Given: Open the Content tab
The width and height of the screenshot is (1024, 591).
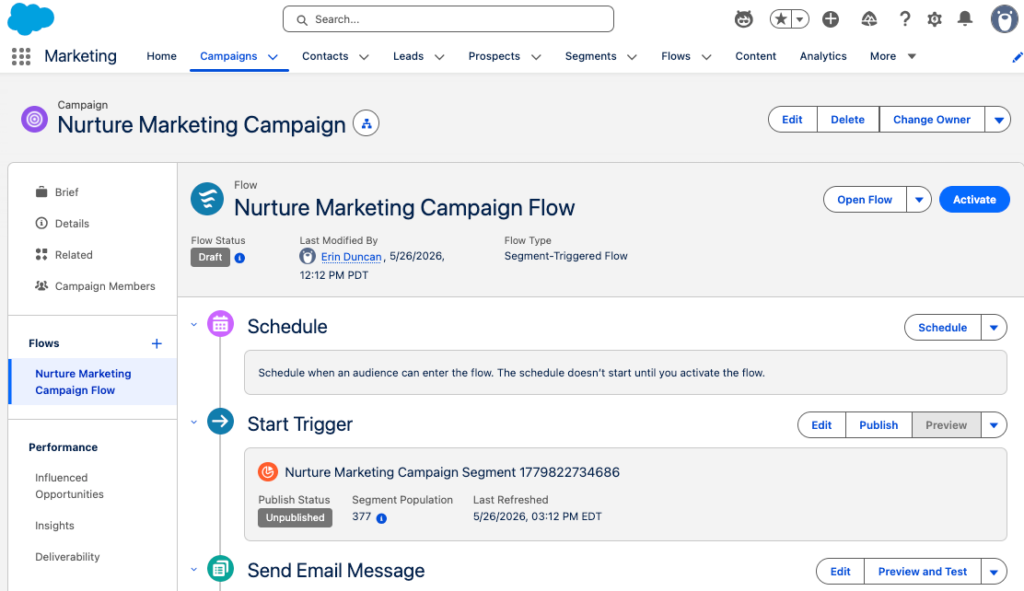Looking at the screenshot, I should pos(756,56).
